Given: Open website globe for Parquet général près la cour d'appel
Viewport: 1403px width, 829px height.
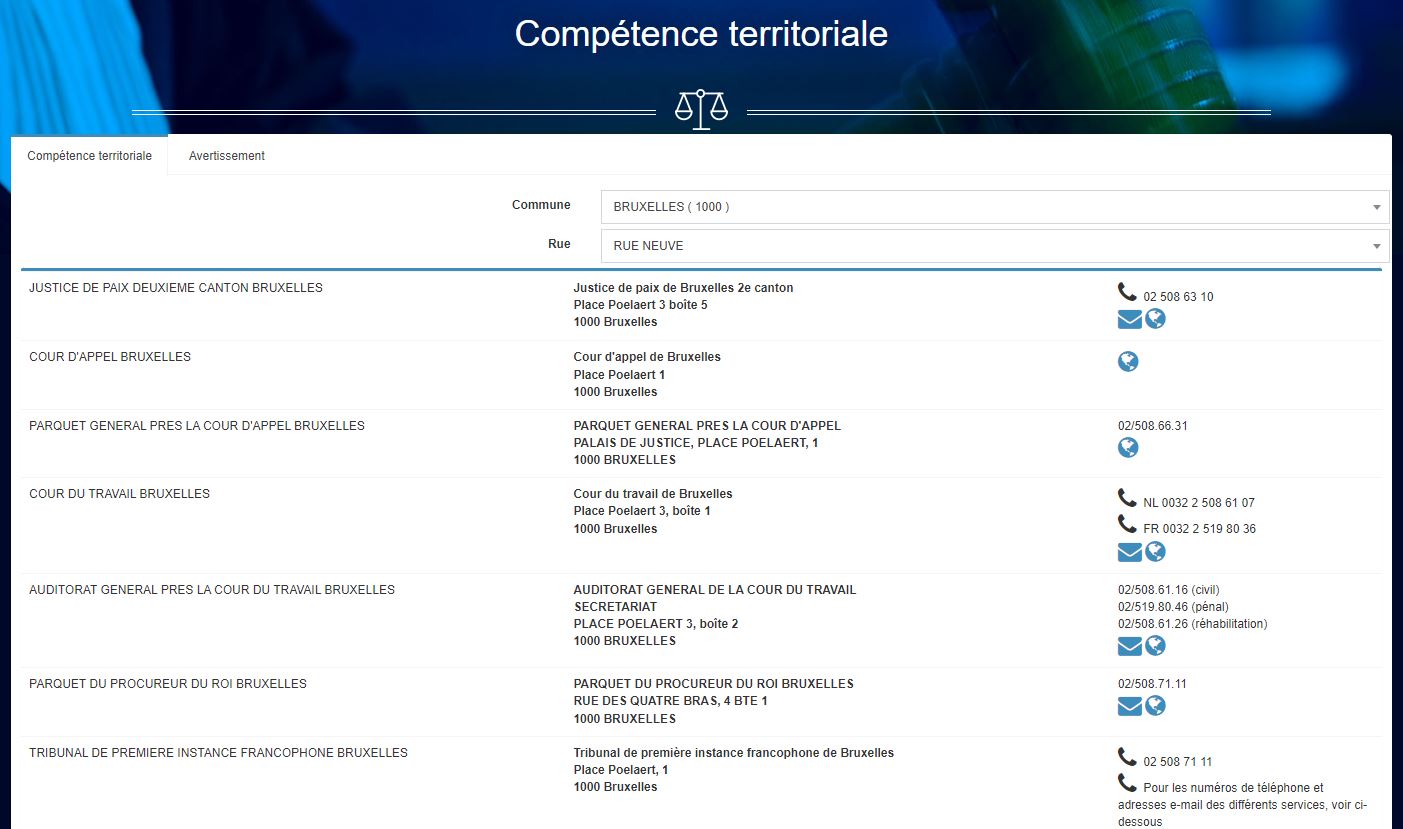Looking at the screenshot, I should pyautogui.click(x=1128, y=447).
